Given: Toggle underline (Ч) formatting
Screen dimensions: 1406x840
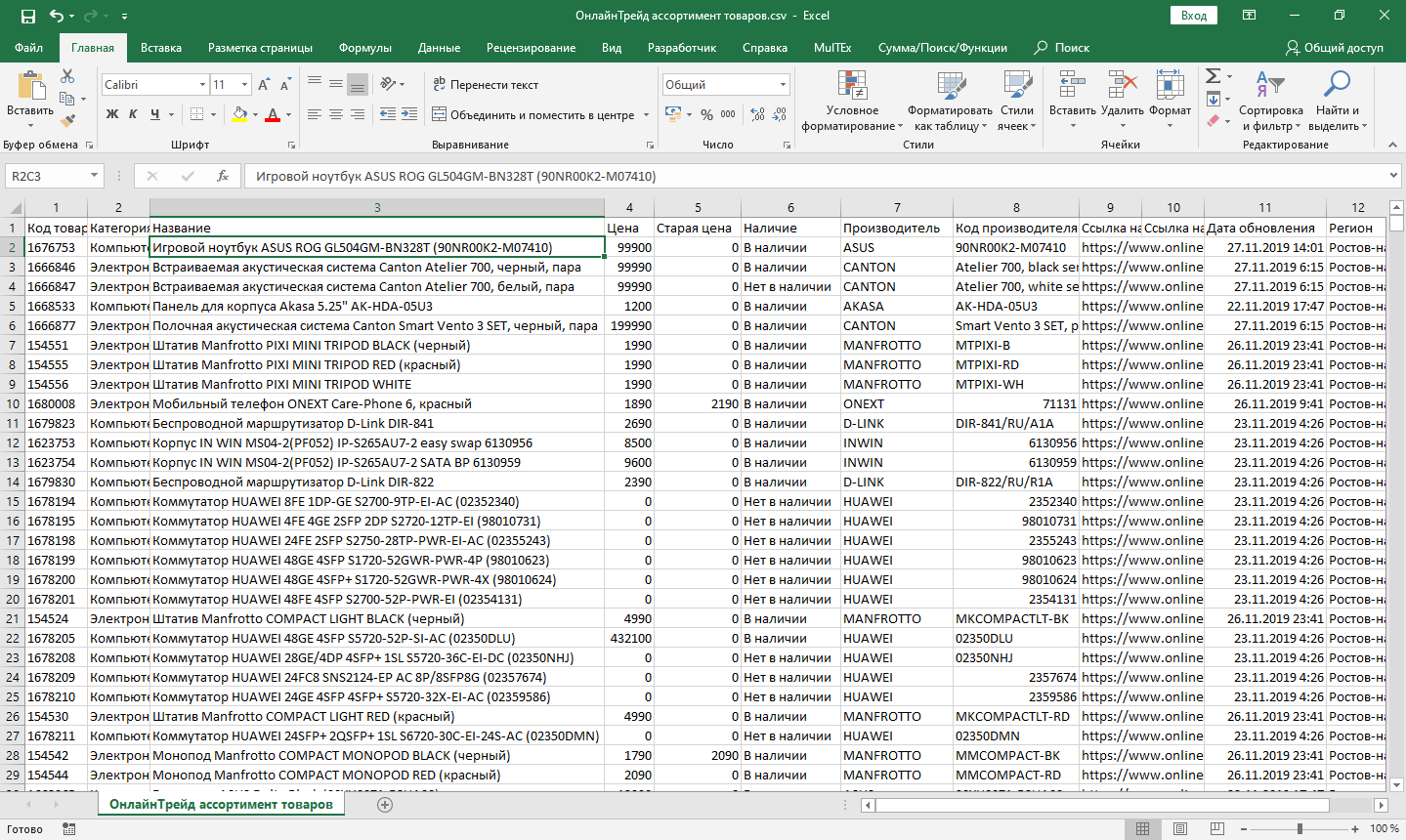Looking at the screenshot, I should [x=155, y=114].
